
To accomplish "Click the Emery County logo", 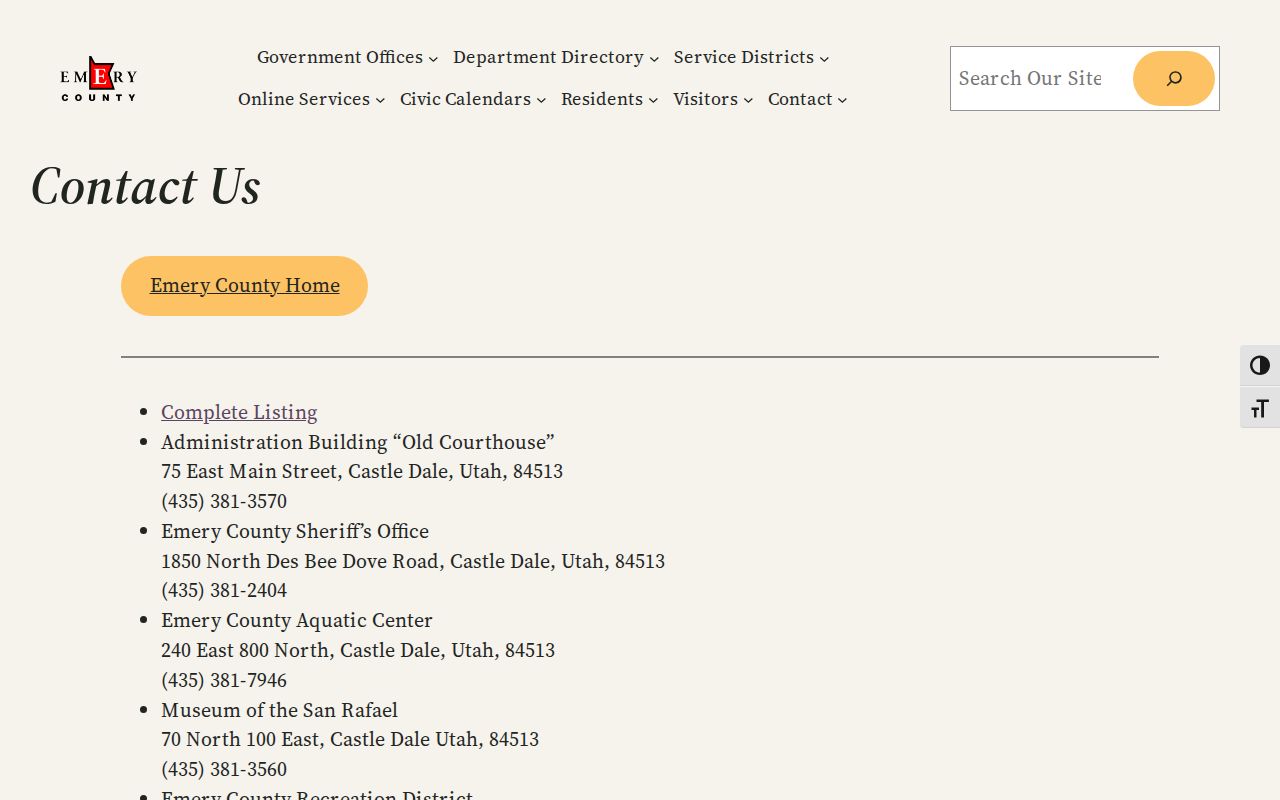I will pyautogui.click(x=98, y=79).
